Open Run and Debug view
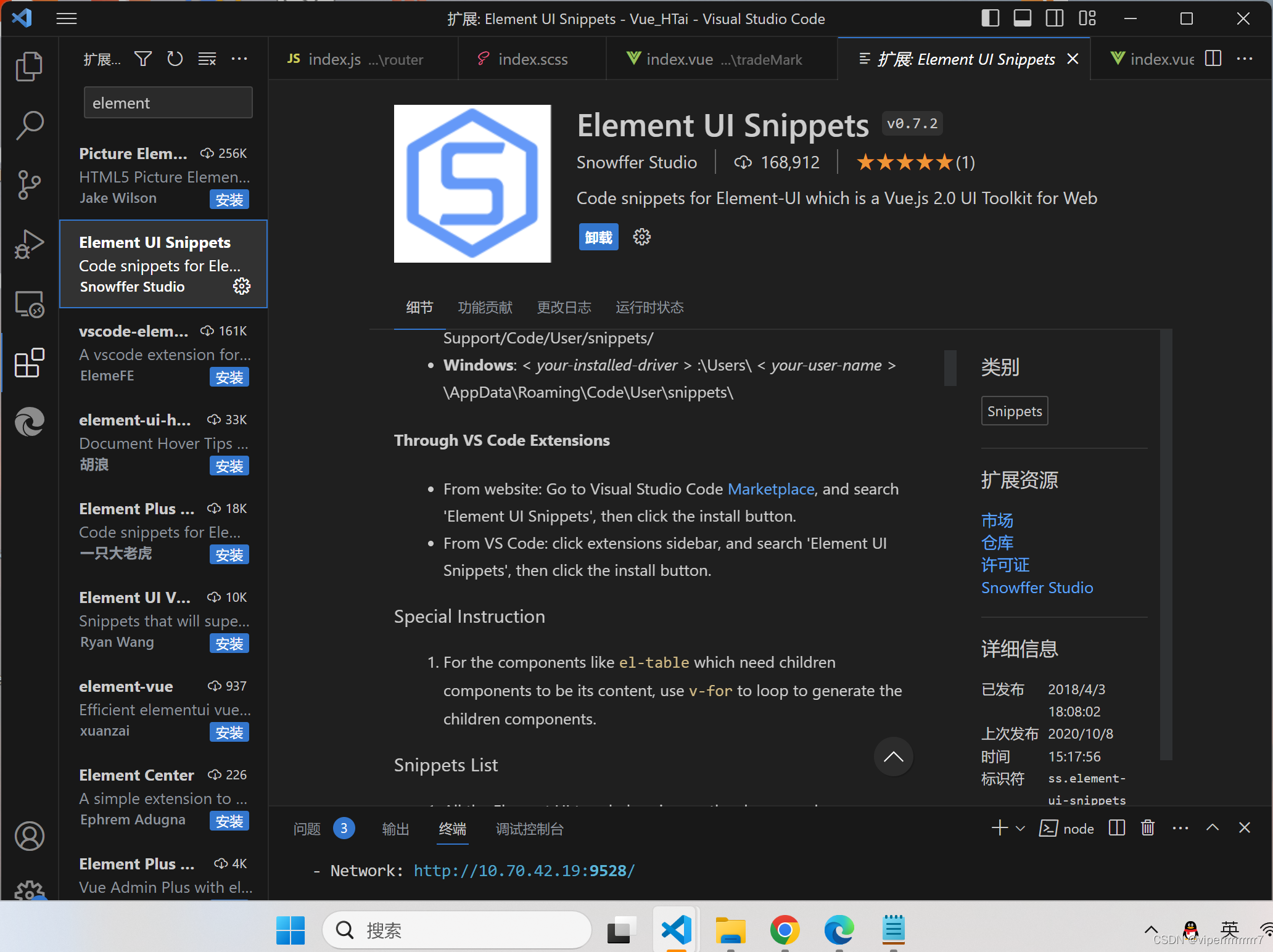 29,244
